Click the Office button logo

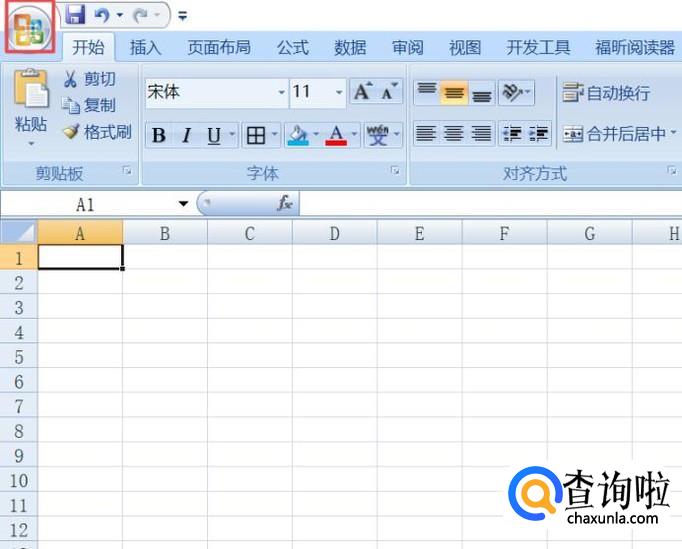29,28
